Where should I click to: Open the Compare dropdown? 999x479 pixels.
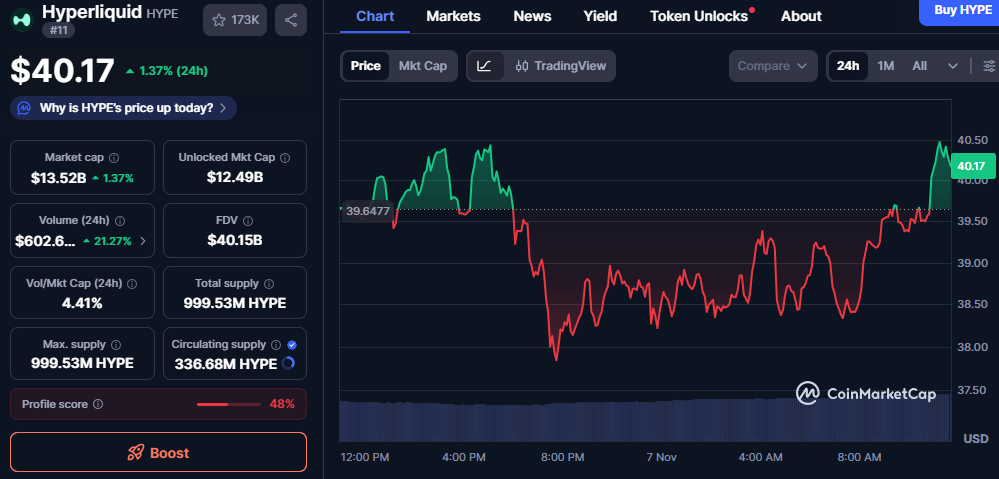[x=772, y=66]
